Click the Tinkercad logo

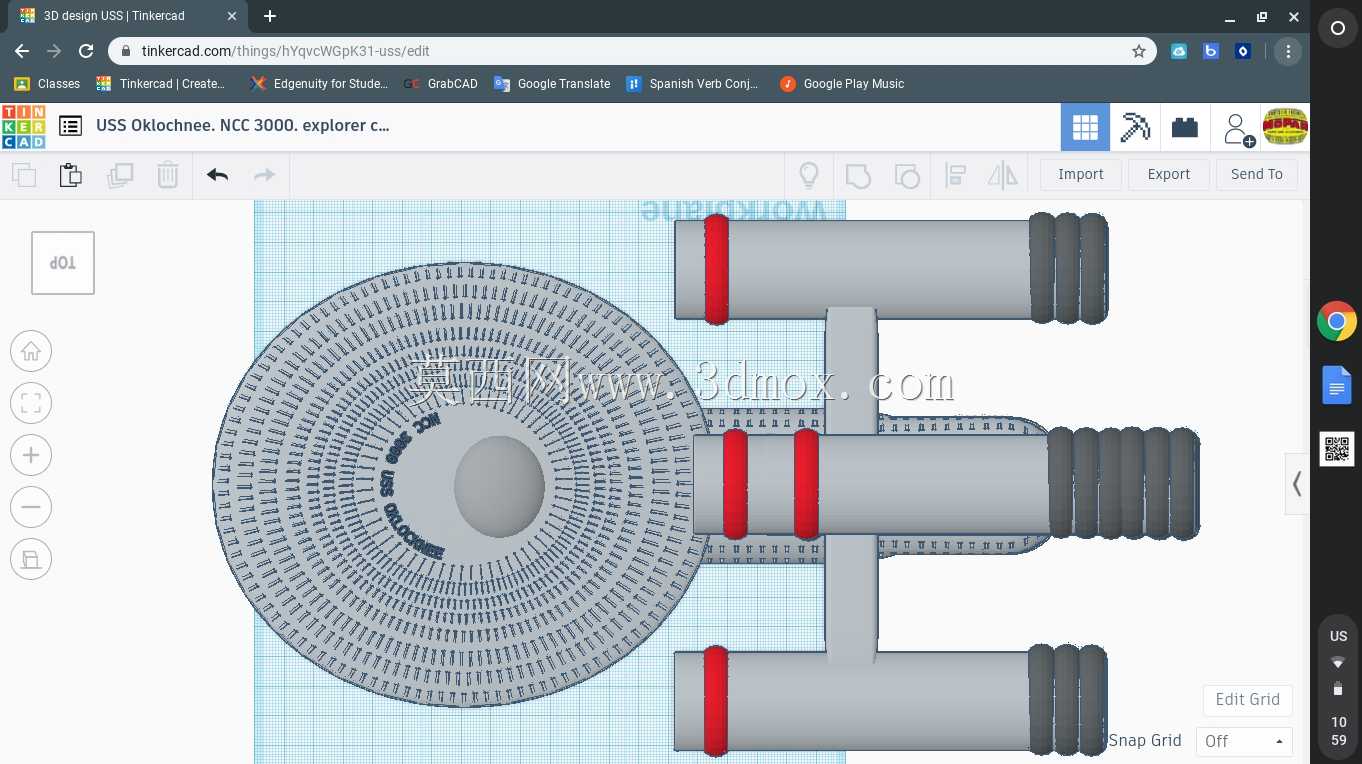pyautogui.click(x=23, y=127)
